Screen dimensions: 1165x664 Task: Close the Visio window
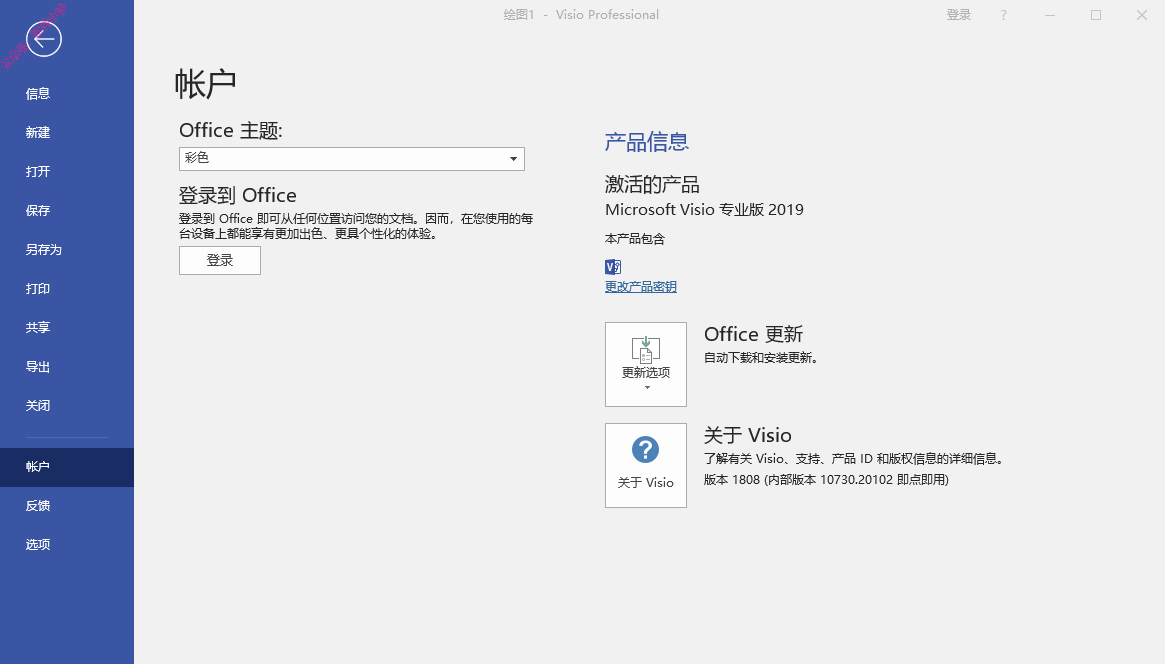pyautogui.click(x=1142, y=15)
